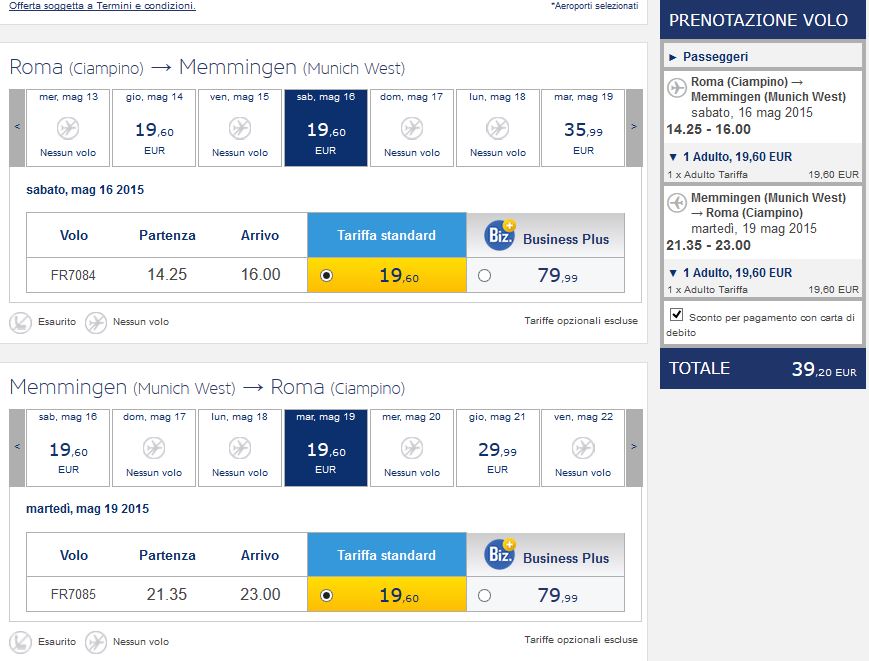Click the Biz Business Plus icon for return flight

(x=500, y=555)
